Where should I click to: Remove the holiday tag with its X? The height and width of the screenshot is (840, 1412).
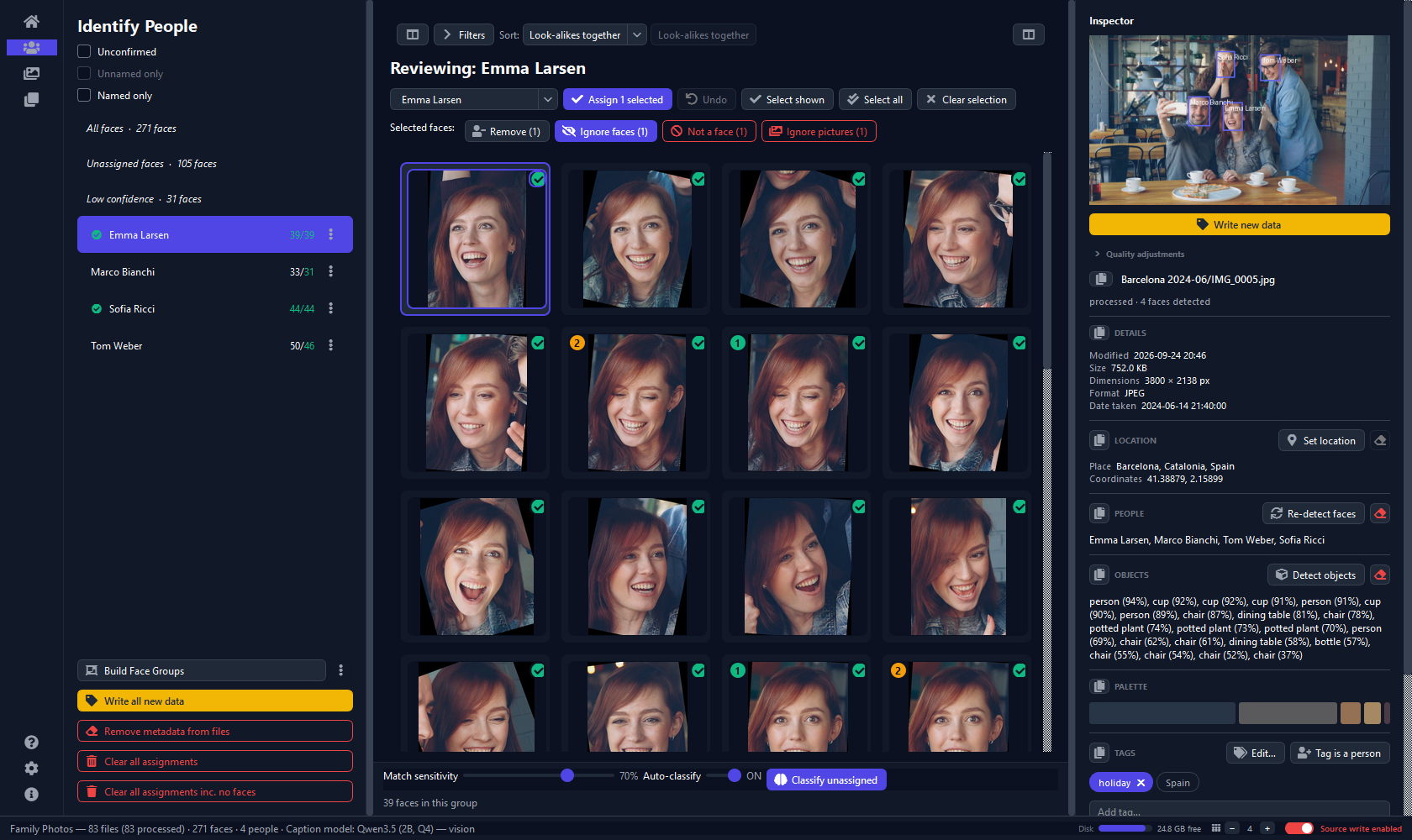point(1141,783)
